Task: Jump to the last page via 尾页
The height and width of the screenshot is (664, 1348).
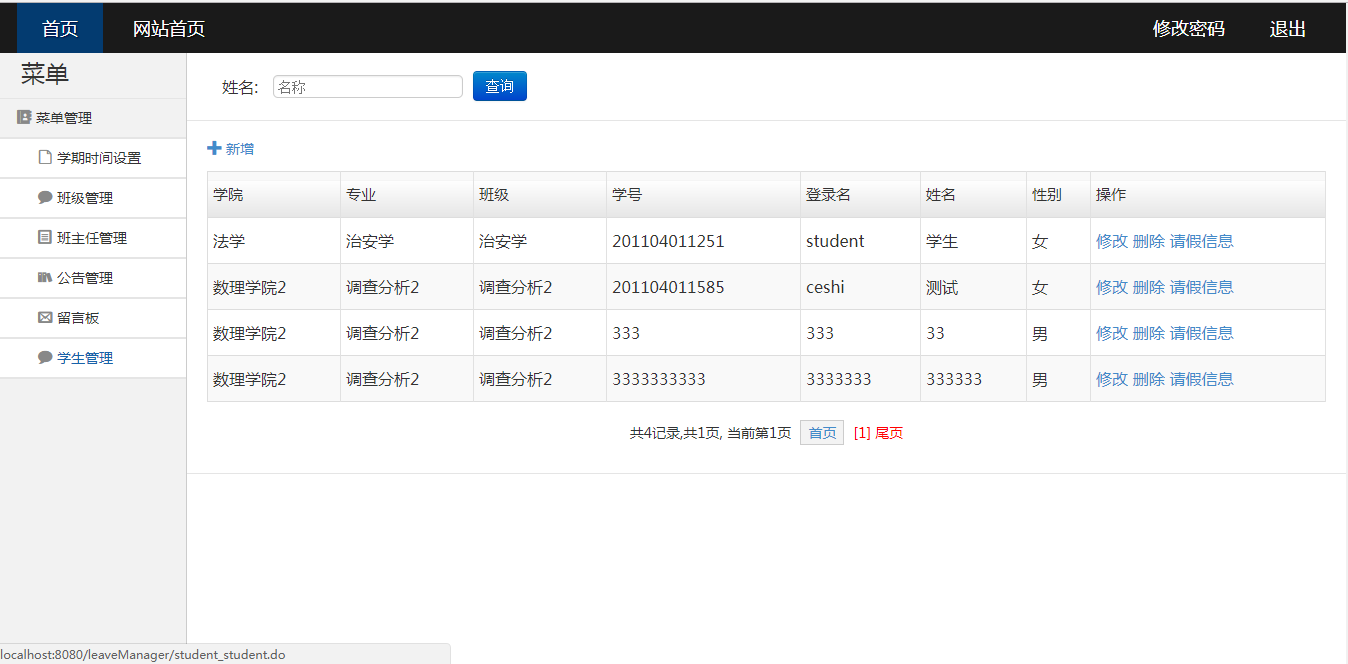Action: coord(889,433)
